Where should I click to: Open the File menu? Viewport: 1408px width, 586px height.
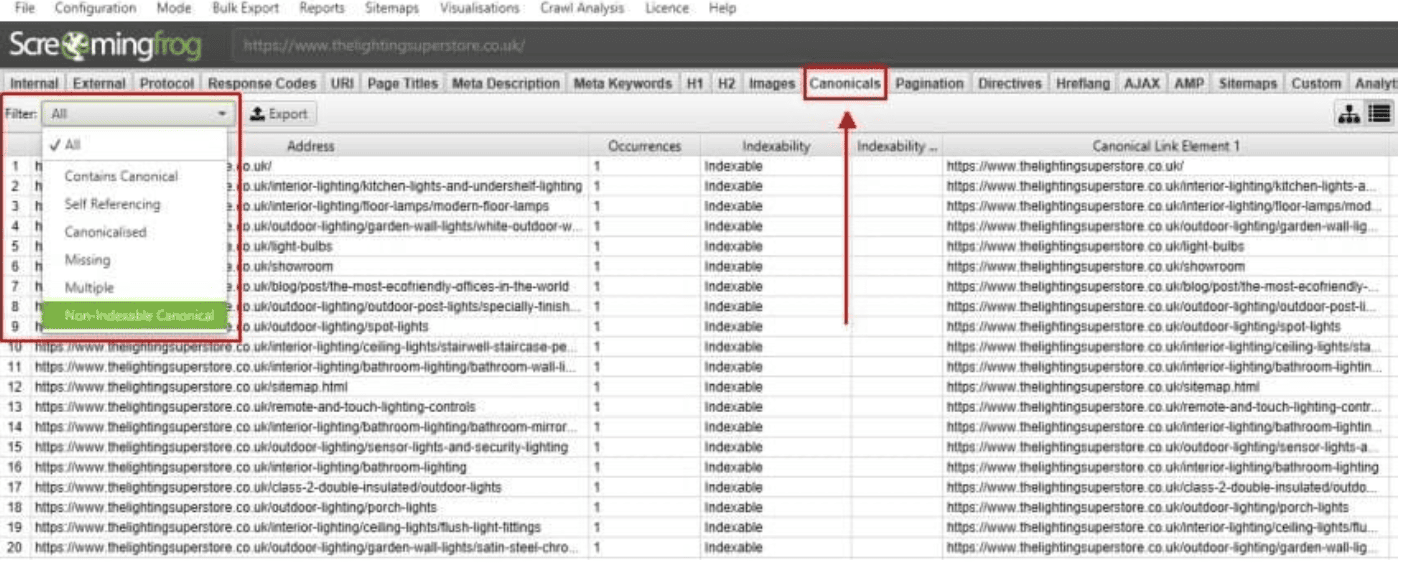(25, 8)
